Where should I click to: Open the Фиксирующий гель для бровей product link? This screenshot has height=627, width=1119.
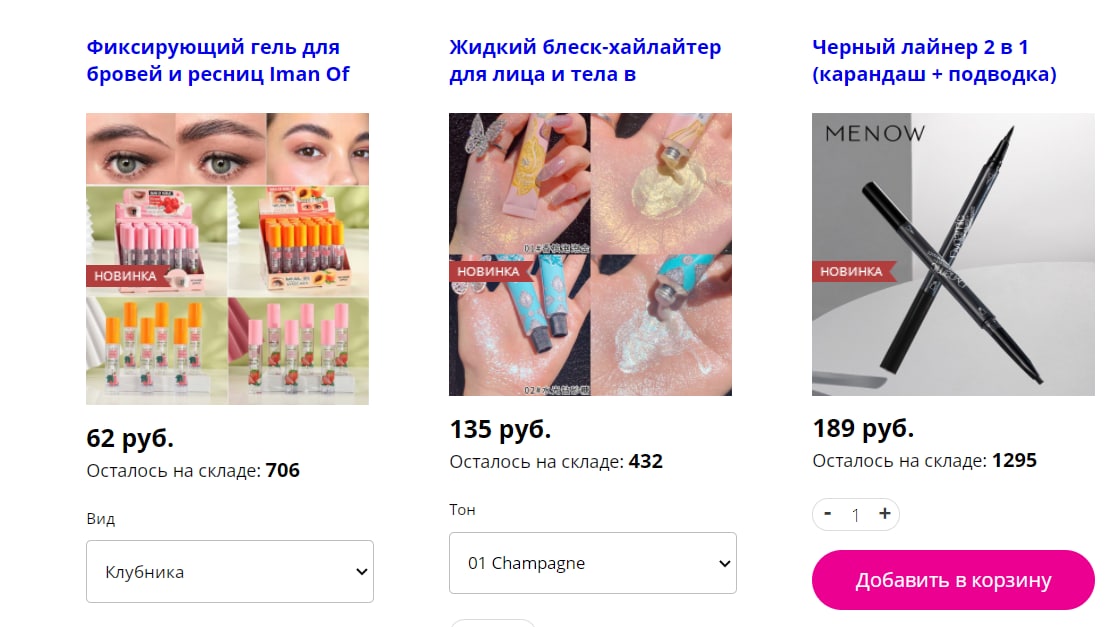(x=218, y=61)
